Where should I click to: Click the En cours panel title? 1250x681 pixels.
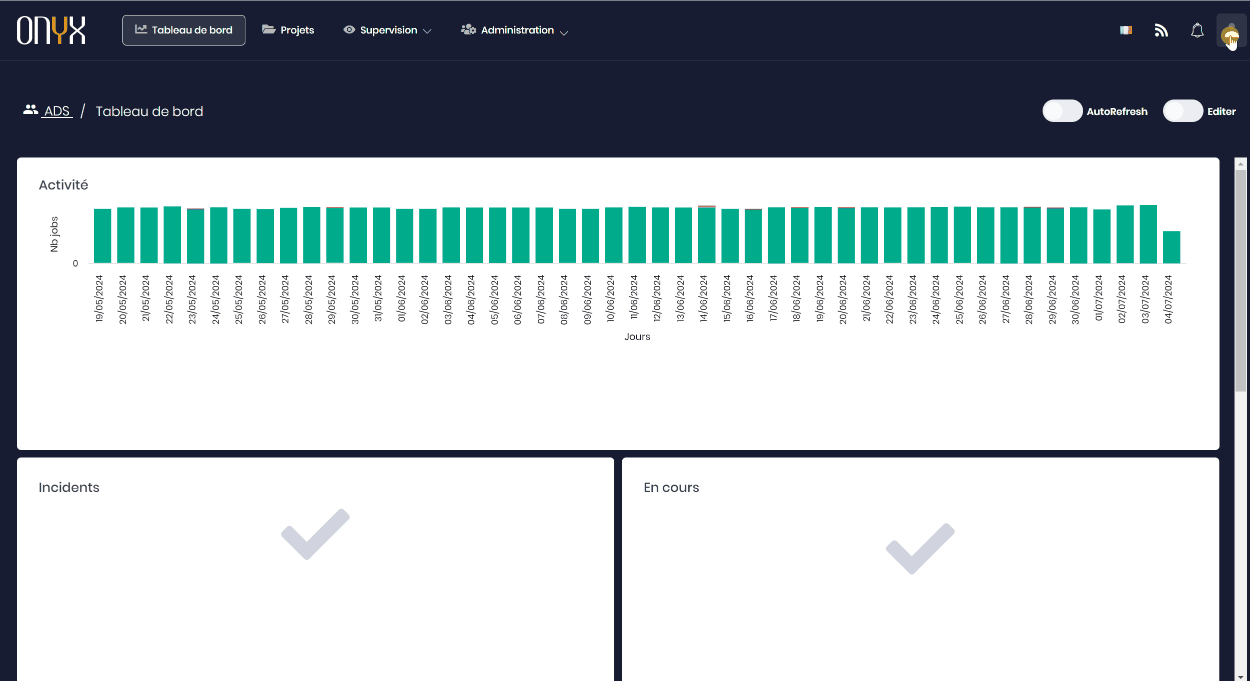[x=671, y=488]
